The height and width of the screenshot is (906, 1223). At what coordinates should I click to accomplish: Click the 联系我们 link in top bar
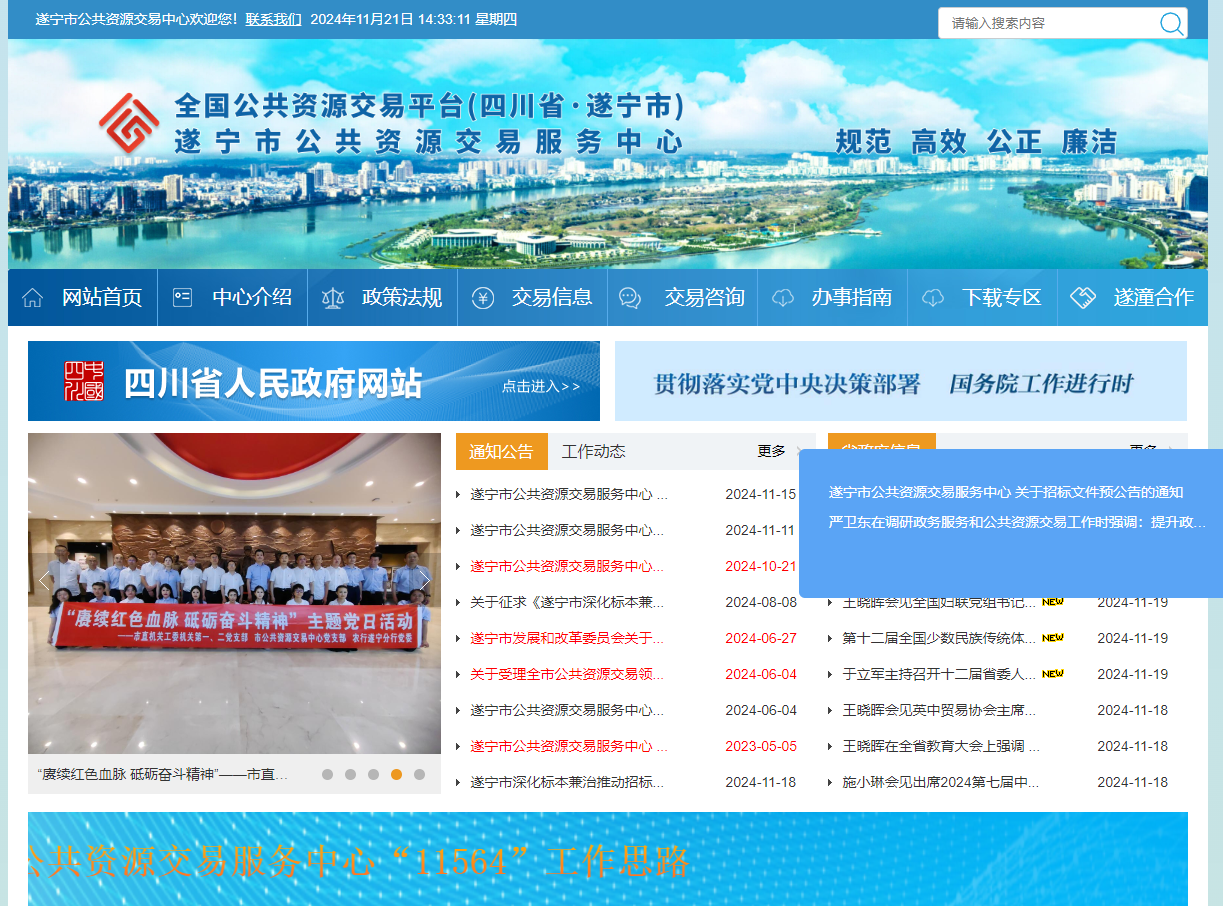point(273,19)
